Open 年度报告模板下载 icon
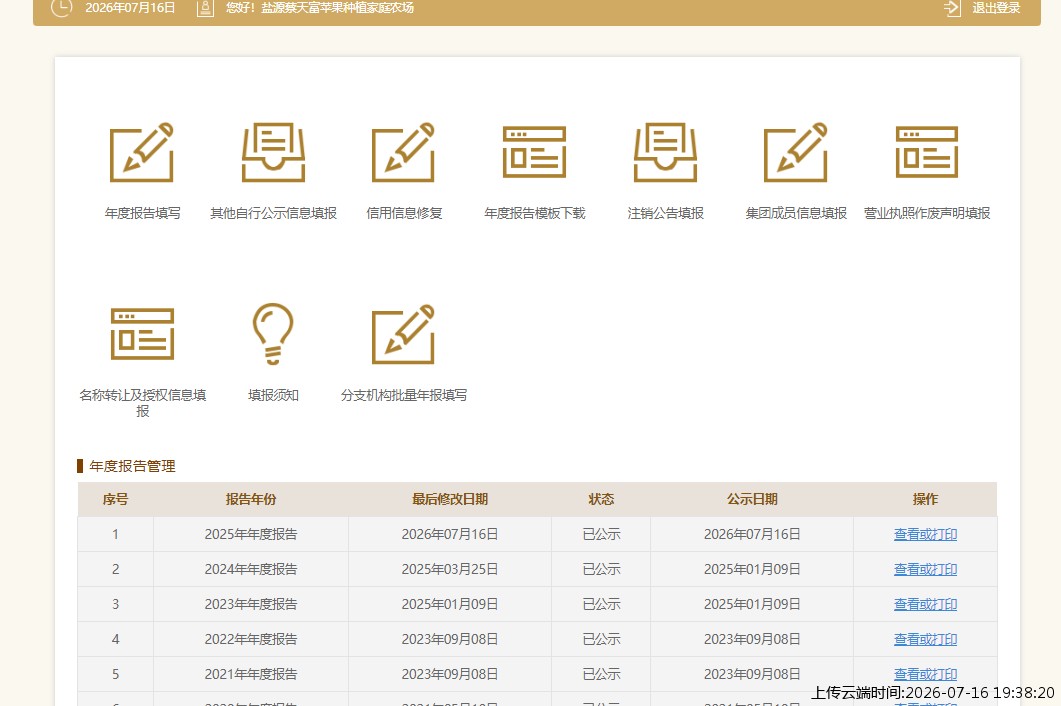 point(535,152)
